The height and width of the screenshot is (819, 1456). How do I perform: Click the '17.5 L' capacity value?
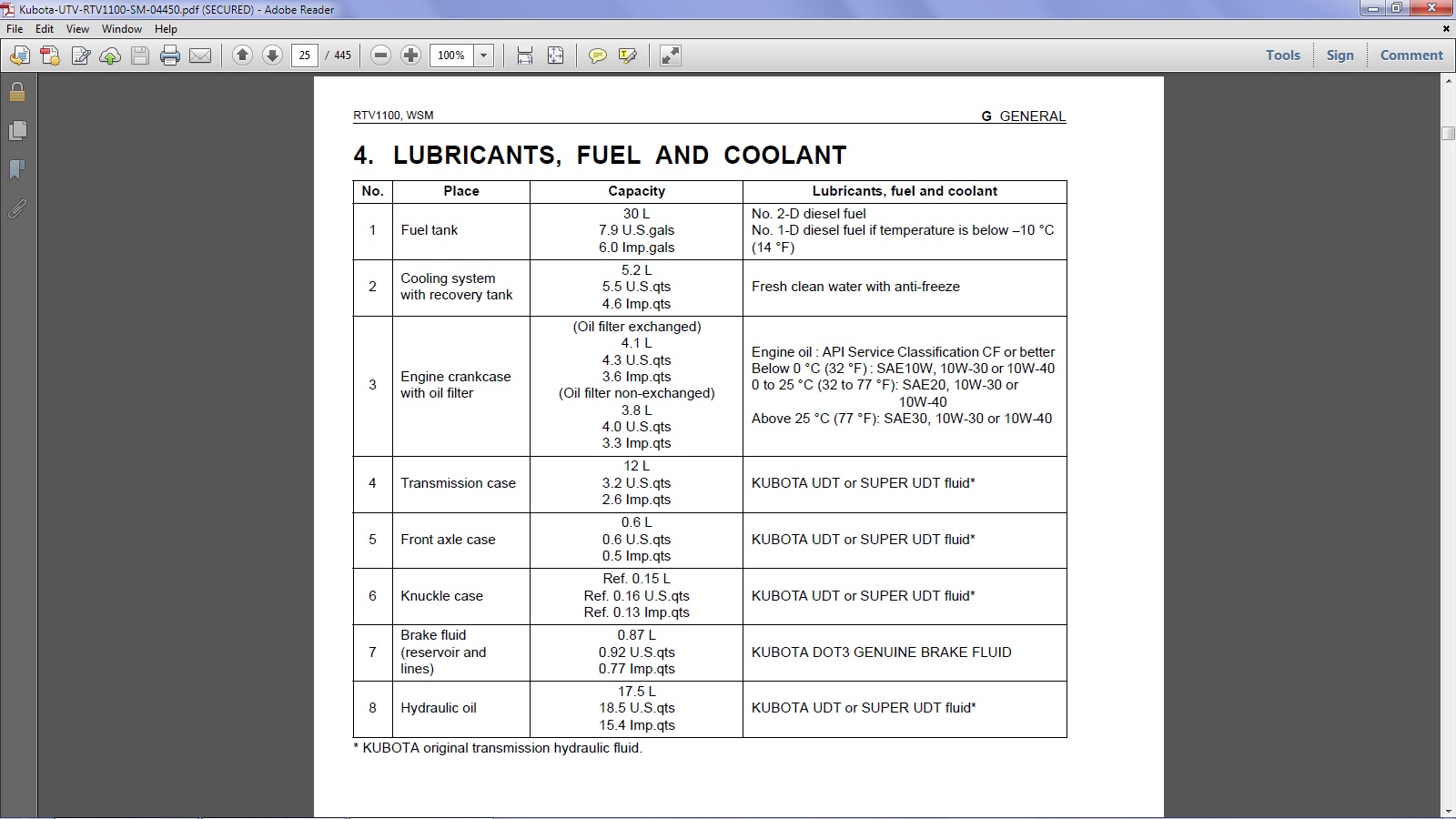(x=637, y=692)
